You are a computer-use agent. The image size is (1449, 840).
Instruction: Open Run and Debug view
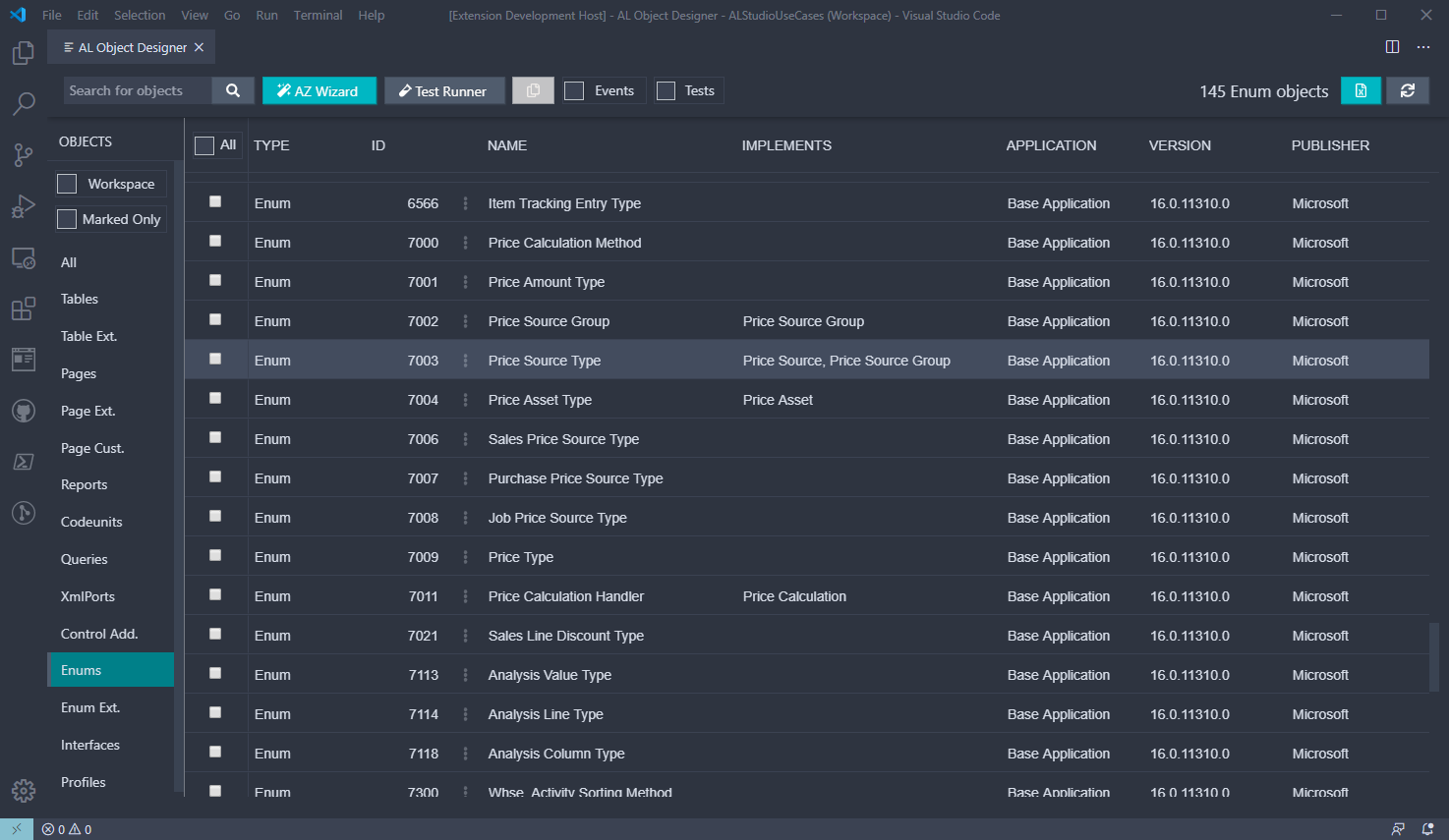[x=24, y=206]
